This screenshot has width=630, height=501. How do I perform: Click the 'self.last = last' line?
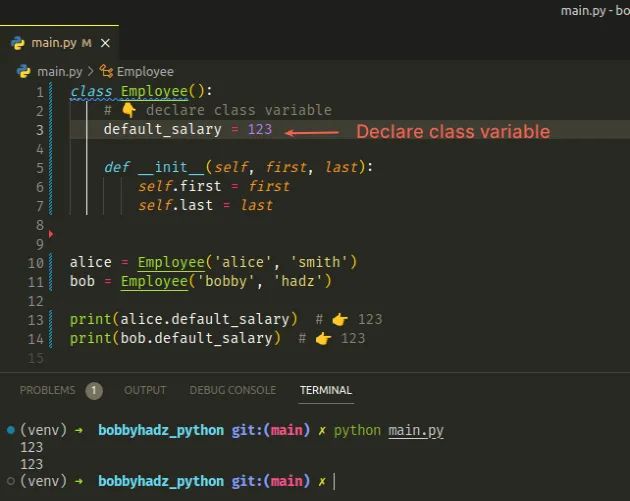(205, 205)
